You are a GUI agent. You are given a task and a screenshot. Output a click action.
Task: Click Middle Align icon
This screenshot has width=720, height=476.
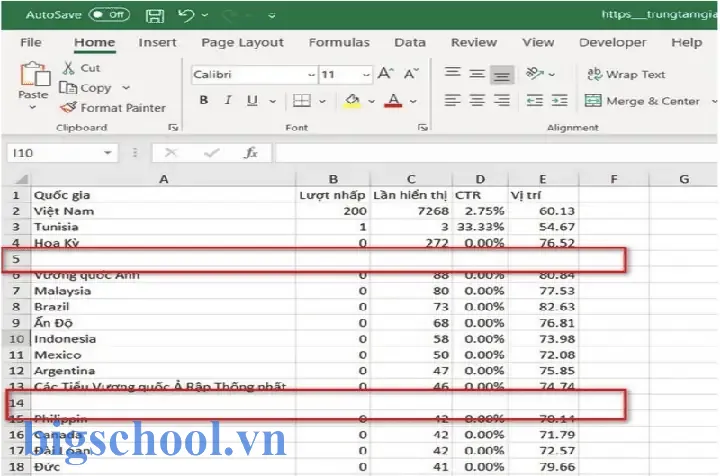(477, 73)
